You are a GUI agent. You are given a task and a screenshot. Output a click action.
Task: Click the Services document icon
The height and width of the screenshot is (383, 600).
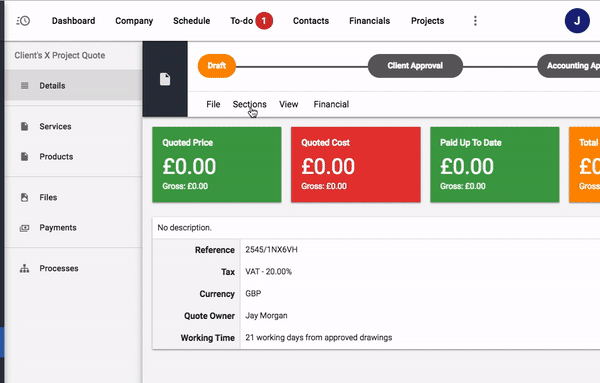click(x=24, y=126)
